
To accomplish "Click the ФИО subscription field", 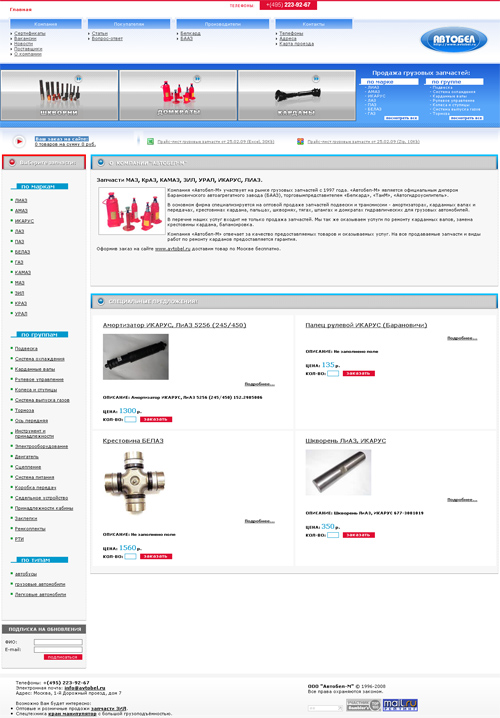I will (58, 642).
